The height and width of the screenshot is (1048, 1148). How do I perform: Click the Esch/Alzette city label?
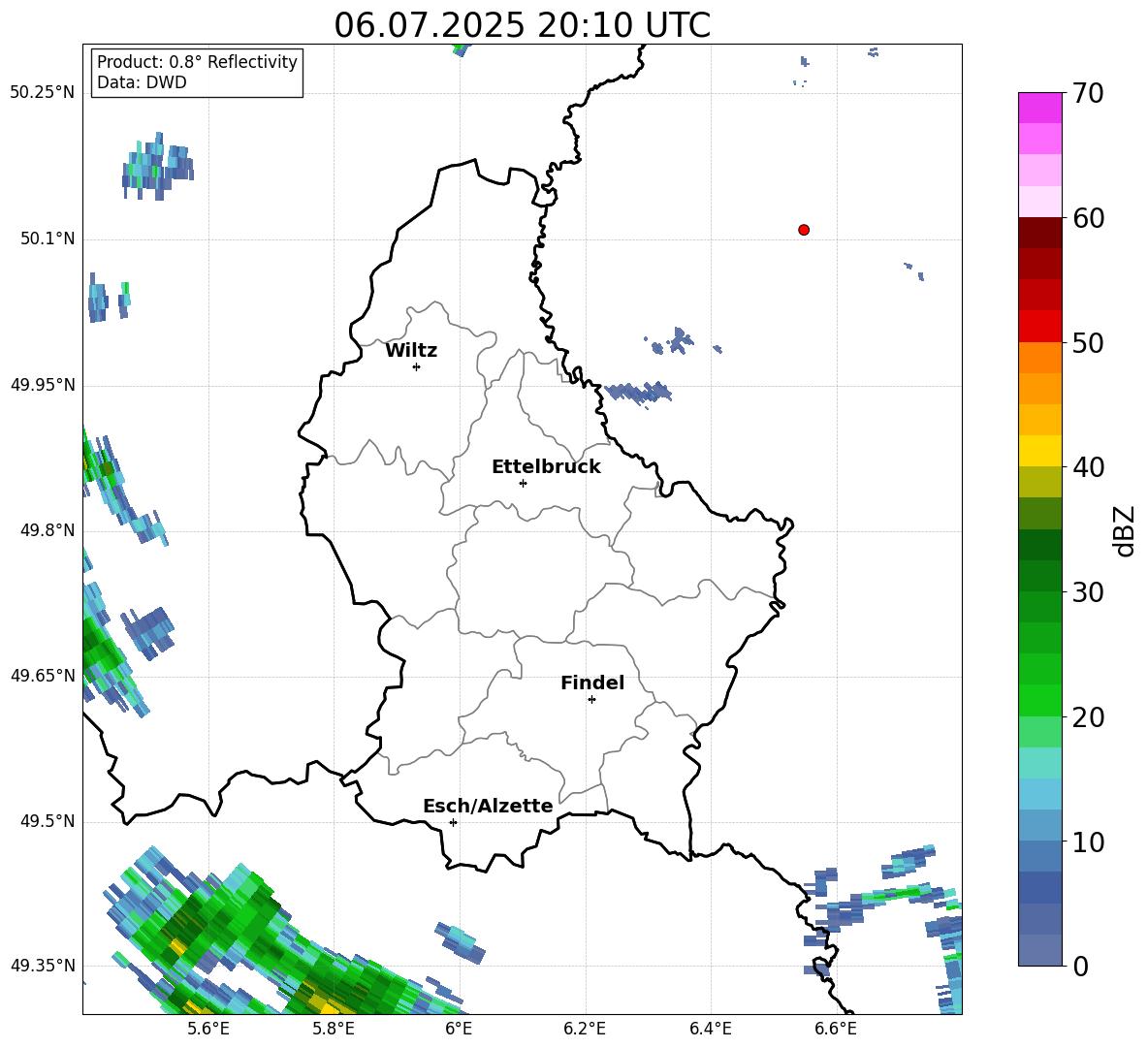pos(488,806)
